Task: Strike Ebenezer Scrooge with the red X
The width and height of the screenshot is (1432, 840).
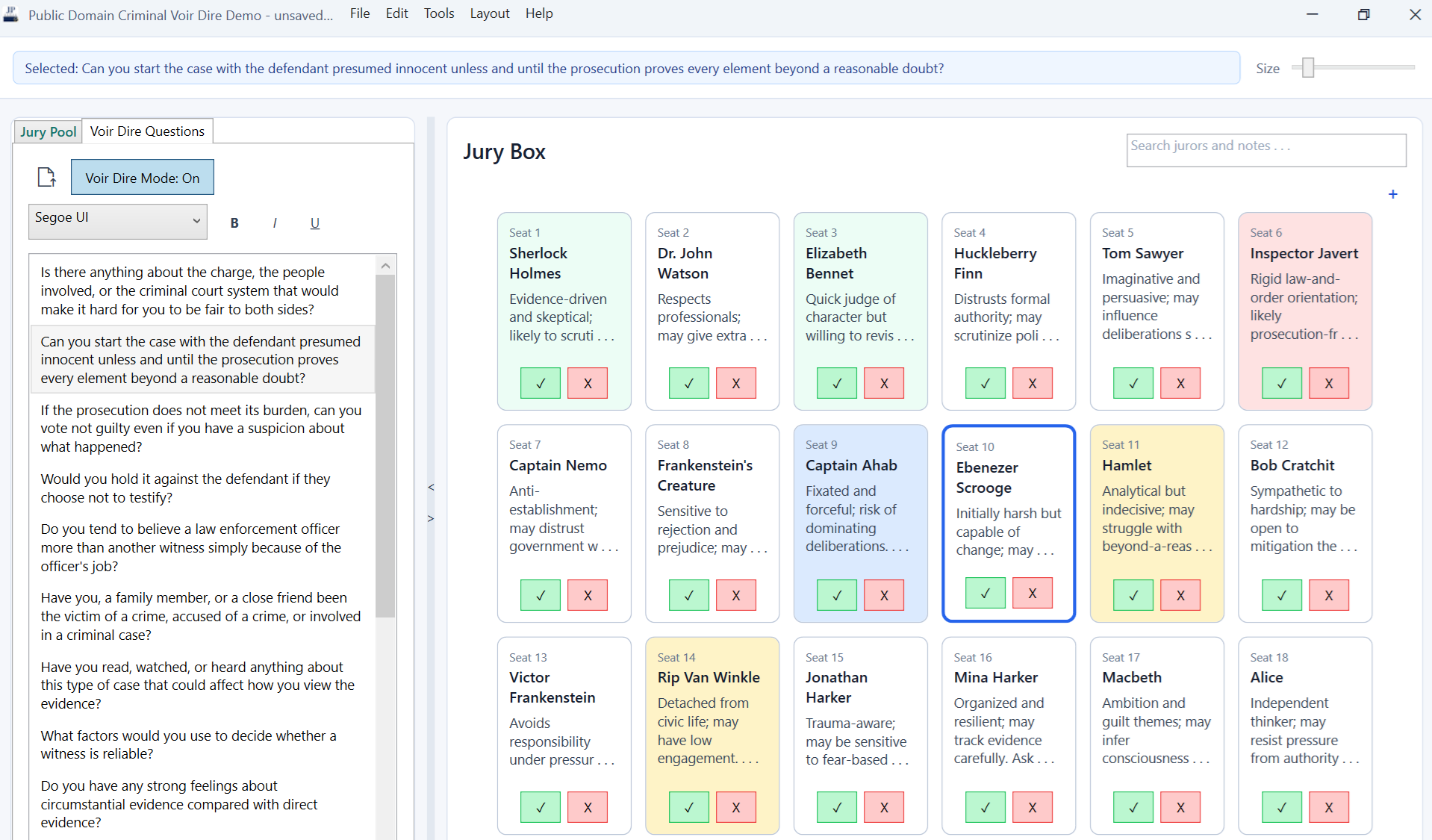Action: 1033,593
